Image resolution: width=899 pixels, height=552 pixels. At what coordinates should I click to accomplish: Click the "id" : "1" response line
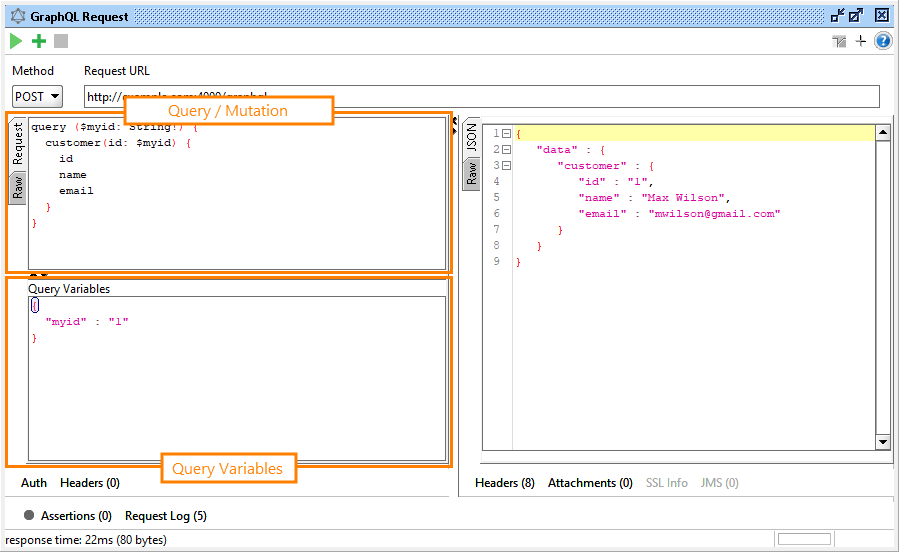coord(615,182)
